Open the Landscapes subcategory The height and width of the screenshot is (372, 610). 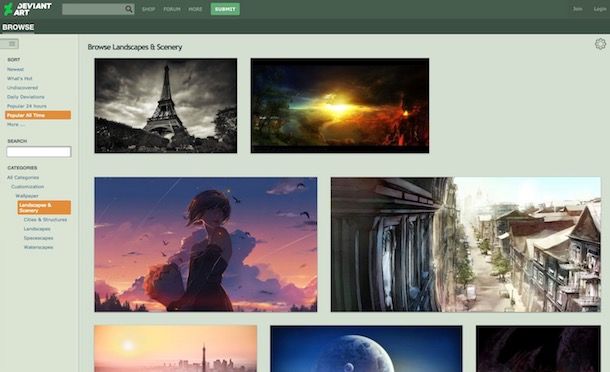pyautogui.click(x=37, y=229)
